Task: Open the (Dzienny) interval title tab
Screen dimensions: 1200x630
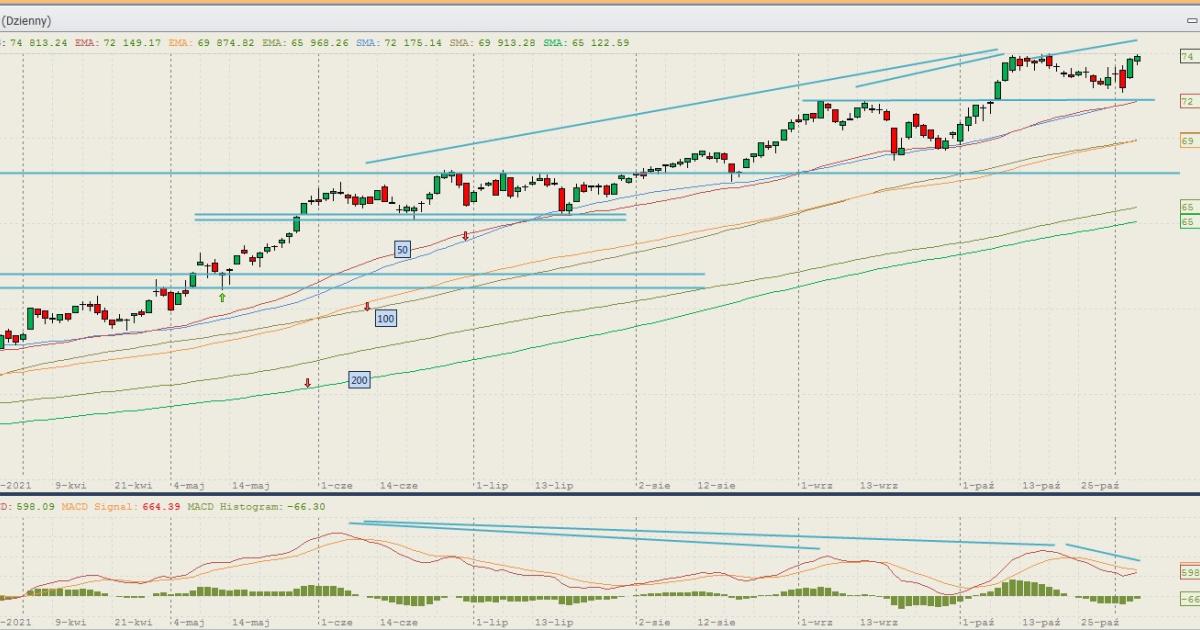Action: 26,20
